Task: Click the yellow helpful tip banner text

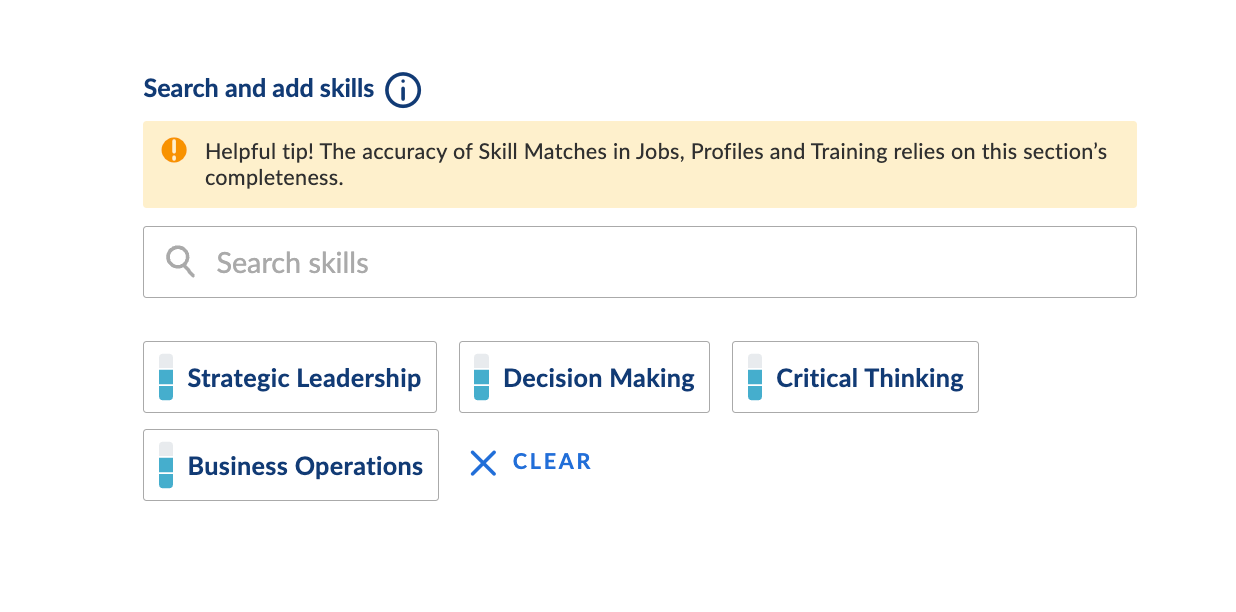Action: coord(655,153)
